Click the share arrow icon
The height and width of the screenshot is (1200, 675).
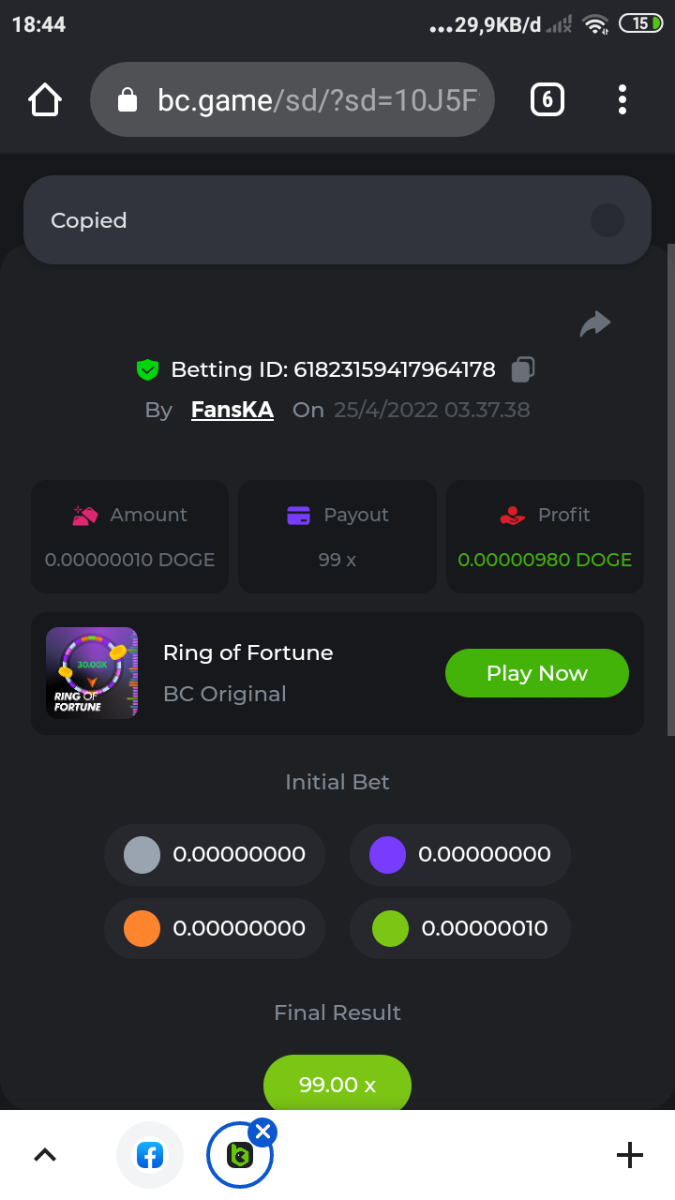(595, 324)
